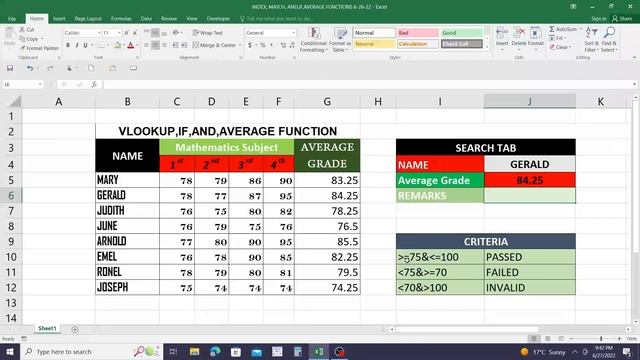Switch to the Data tab

coord(146,19)
